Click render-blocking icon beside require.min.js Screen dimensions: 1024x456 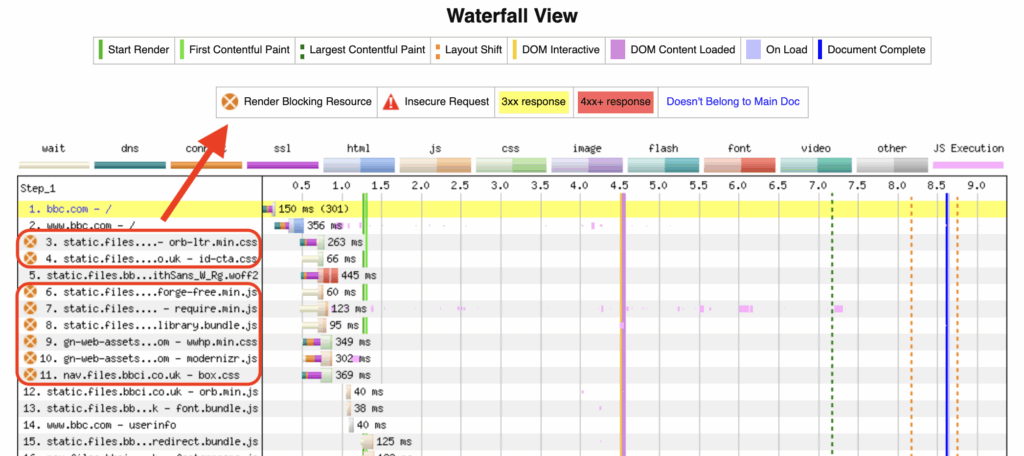pyautogui.click(x=29, y=308)
